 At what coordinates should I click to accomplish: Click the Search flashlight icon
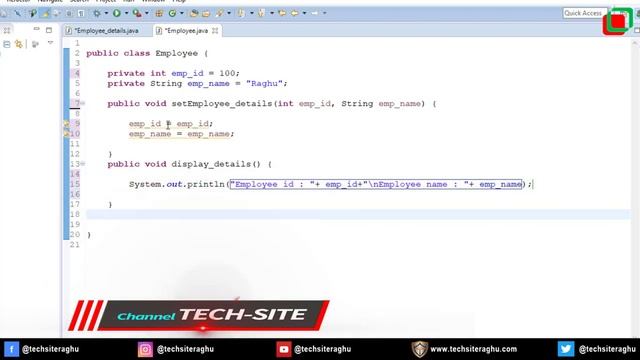(220, 13)
